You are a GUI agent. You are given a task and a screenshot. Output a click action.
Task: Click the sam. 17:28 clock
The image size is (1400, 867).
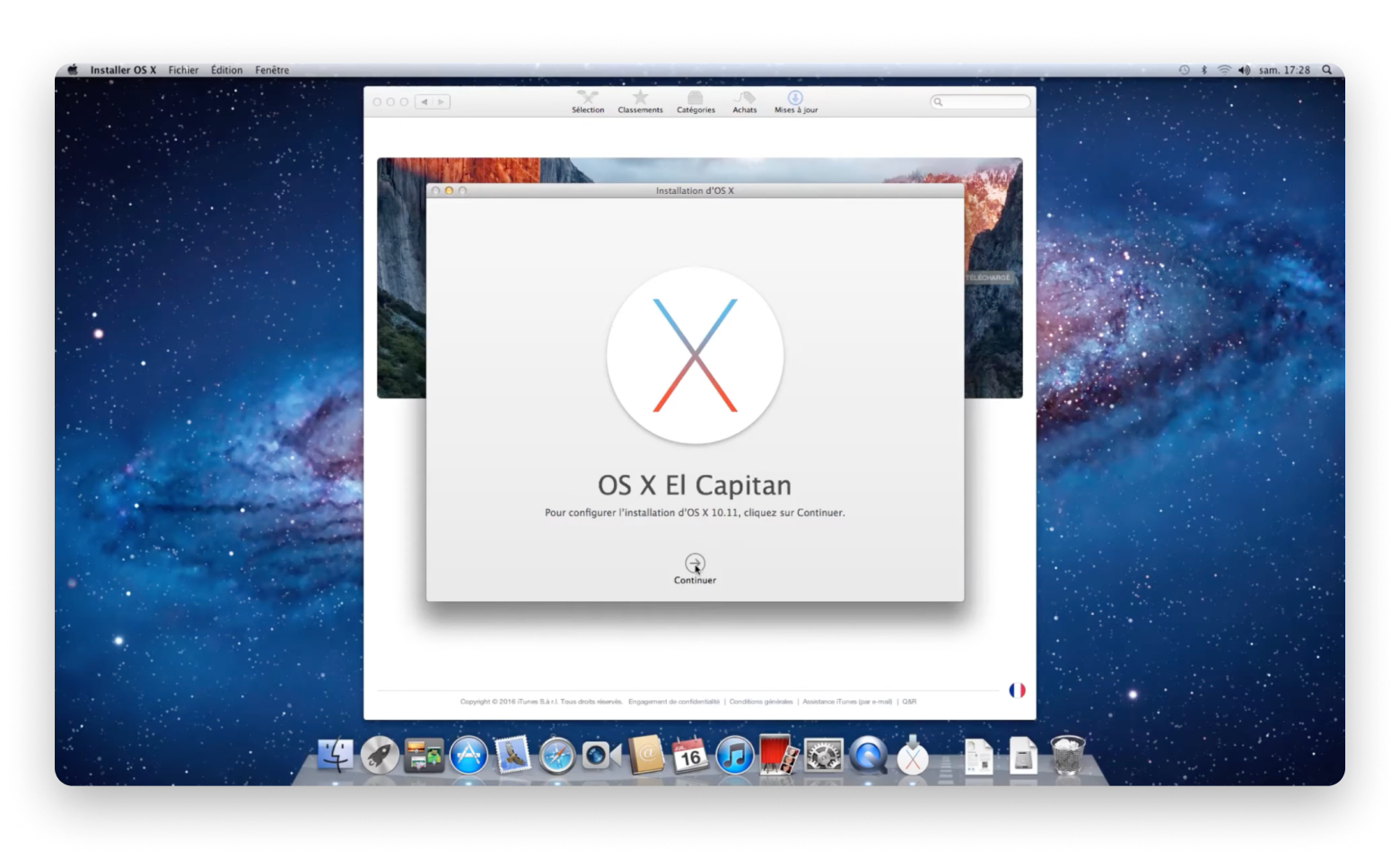point(1284,70)
